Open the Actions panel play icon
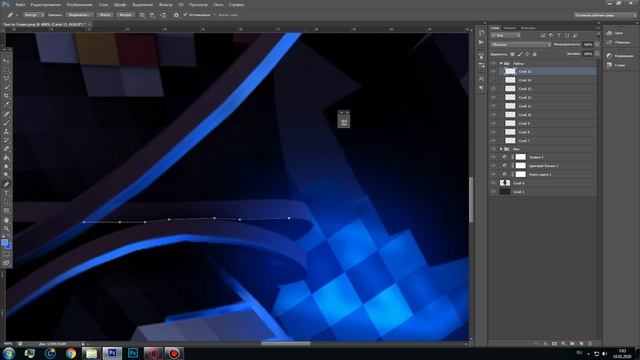 tap(481, 42)
